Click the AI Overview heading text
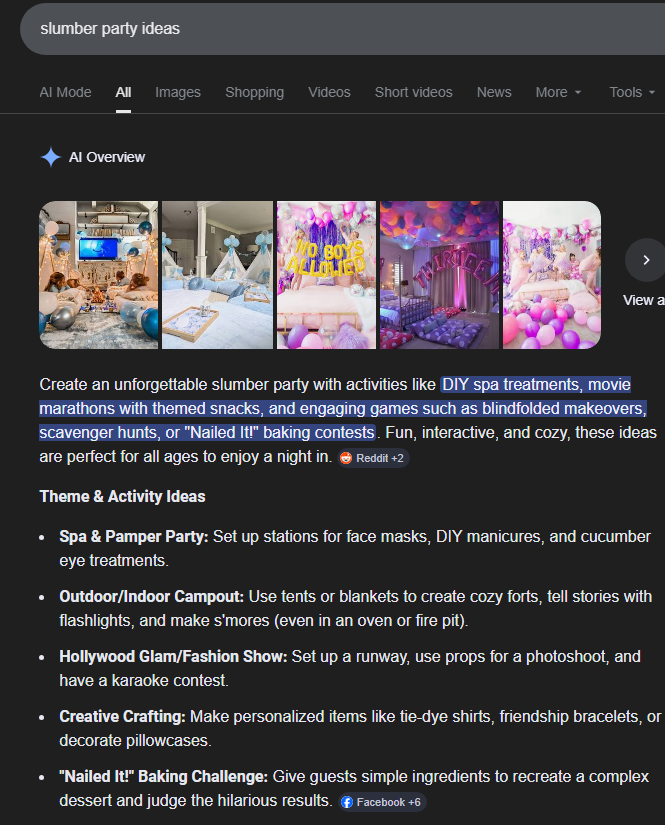The image size is (665, 825). (x=107, y=157)
